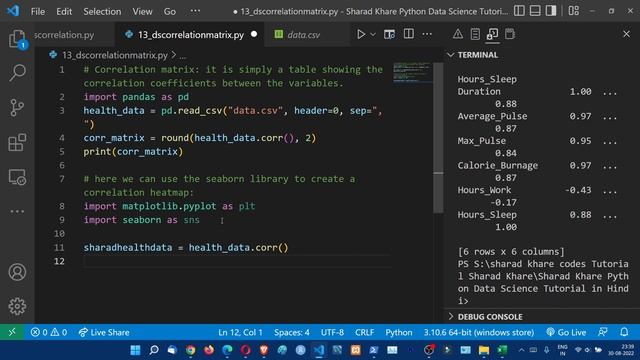Show the Problems panel warning icon
The width and height of the screenshot is (640, 360).
click(458, 34)
